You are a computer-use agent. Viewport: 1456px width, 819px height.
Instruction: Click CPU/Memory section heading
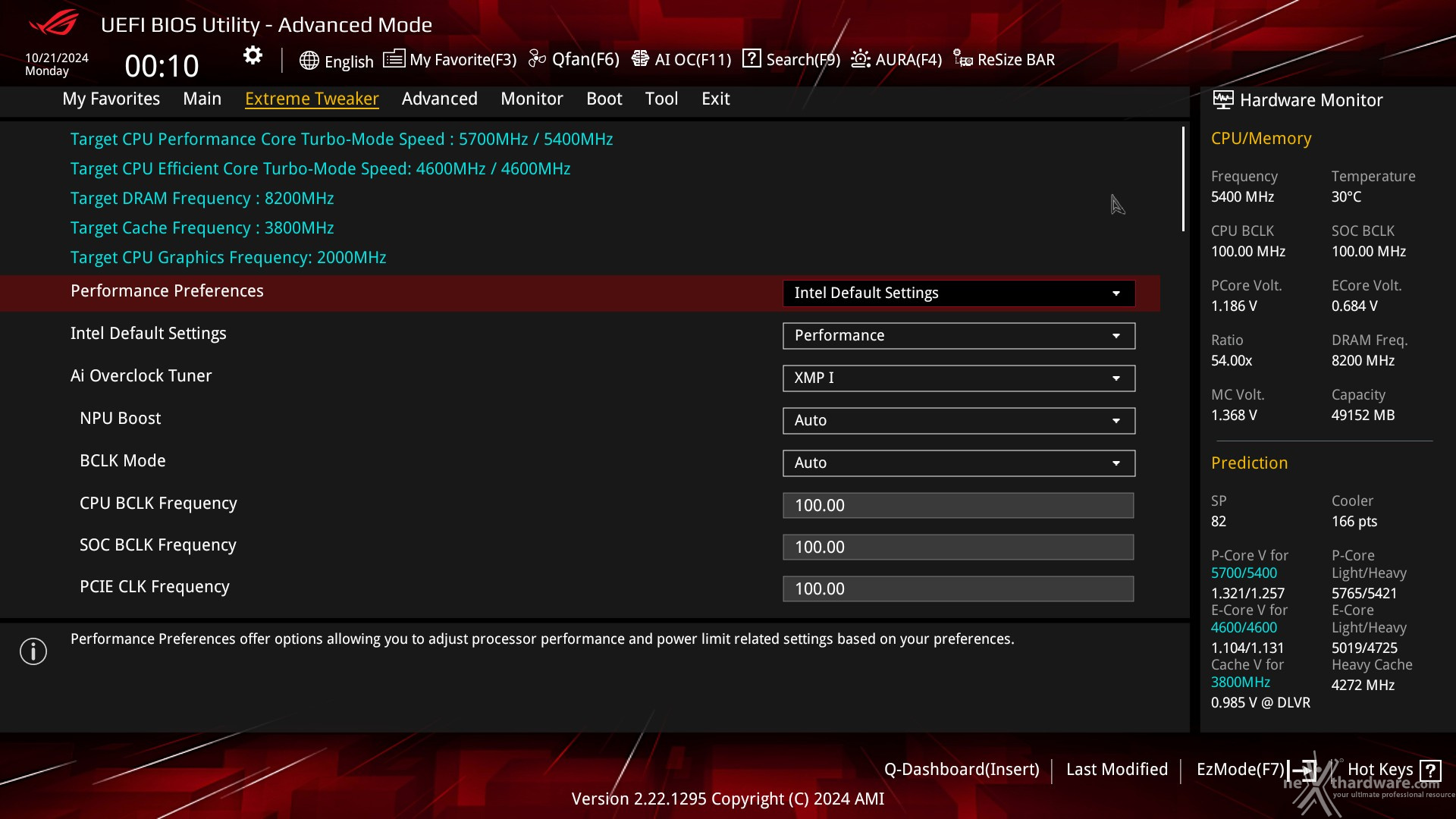coord(1261,139)
